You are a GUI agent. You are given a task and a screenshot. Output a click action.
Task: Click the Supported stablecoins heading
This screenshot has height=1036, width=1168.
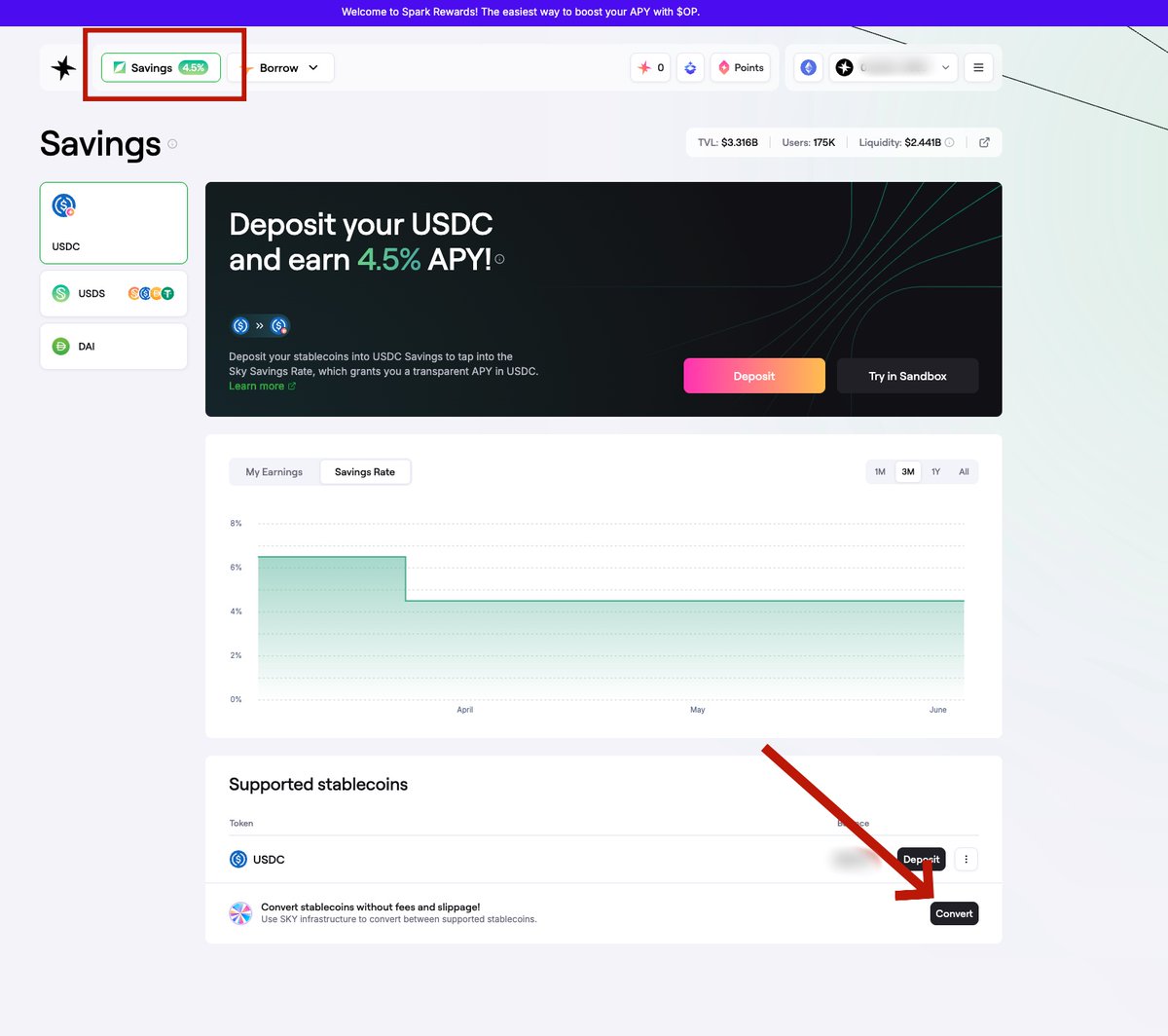[318, 785]
